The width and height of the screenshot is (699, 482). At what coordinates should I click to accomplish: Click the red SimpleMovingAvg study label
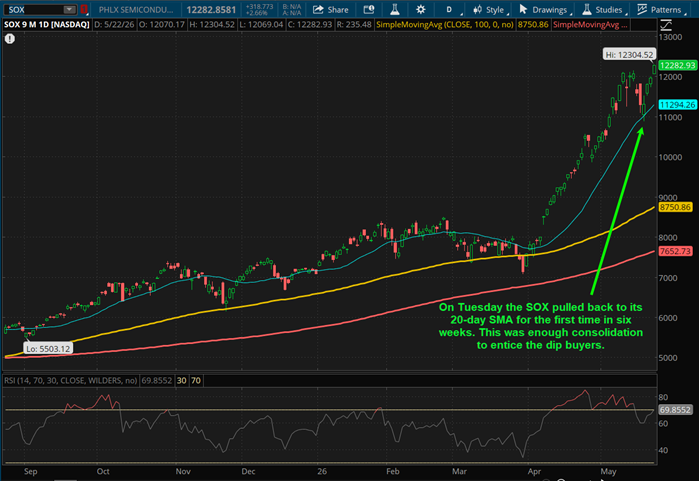[x=590, y=25]
